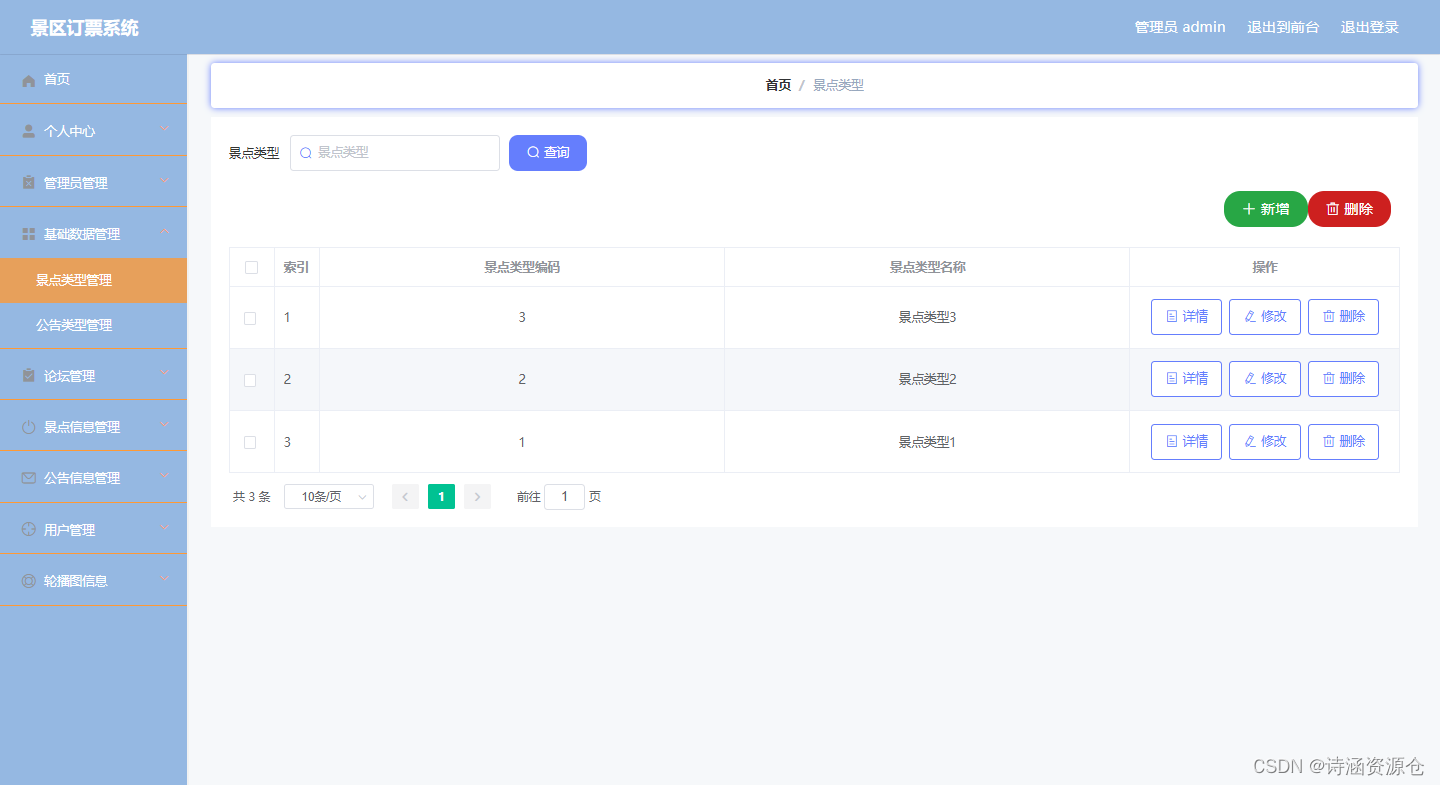Click the lifebuoy icon next to 轮播图信息
Viewport: 1440px width, 785px height.
pos(29,581)
